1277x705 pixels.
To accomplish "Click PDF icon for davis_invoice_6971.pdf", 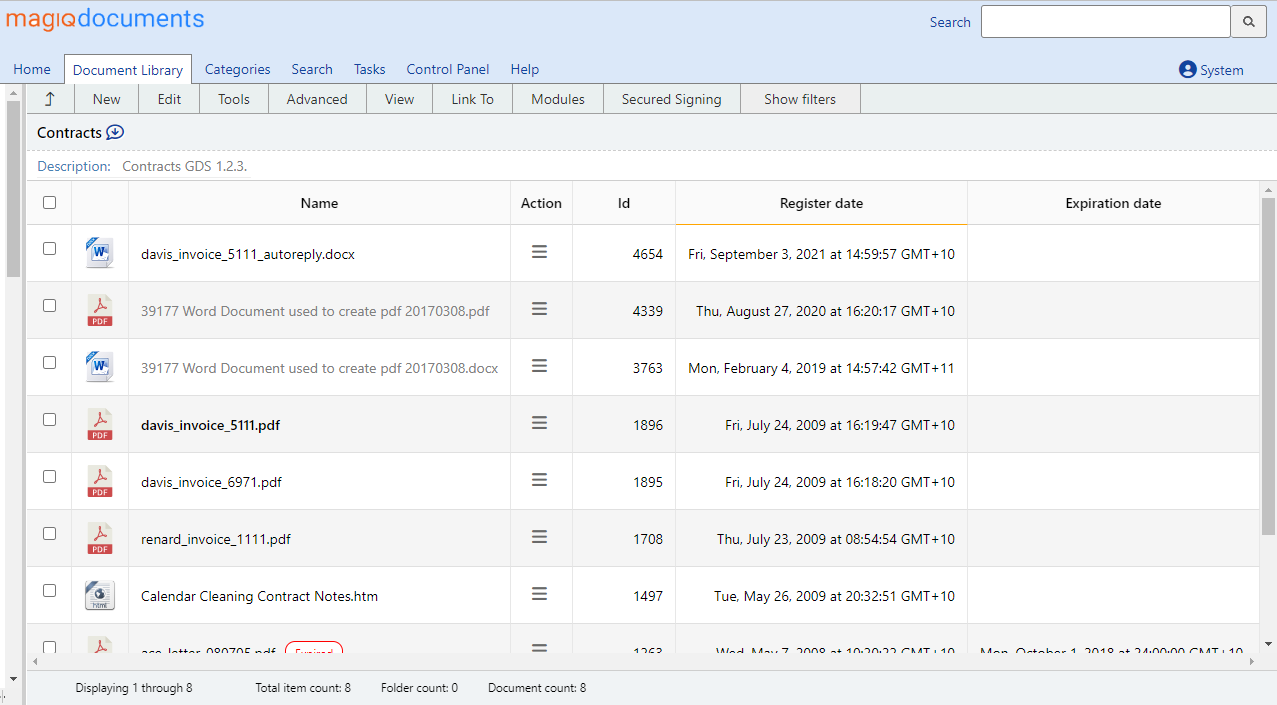I will [x=100, y=481].
